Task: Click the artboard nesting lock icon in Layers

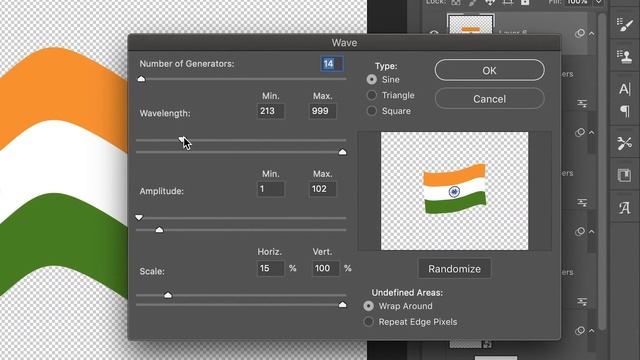Action: click(507, 2)
